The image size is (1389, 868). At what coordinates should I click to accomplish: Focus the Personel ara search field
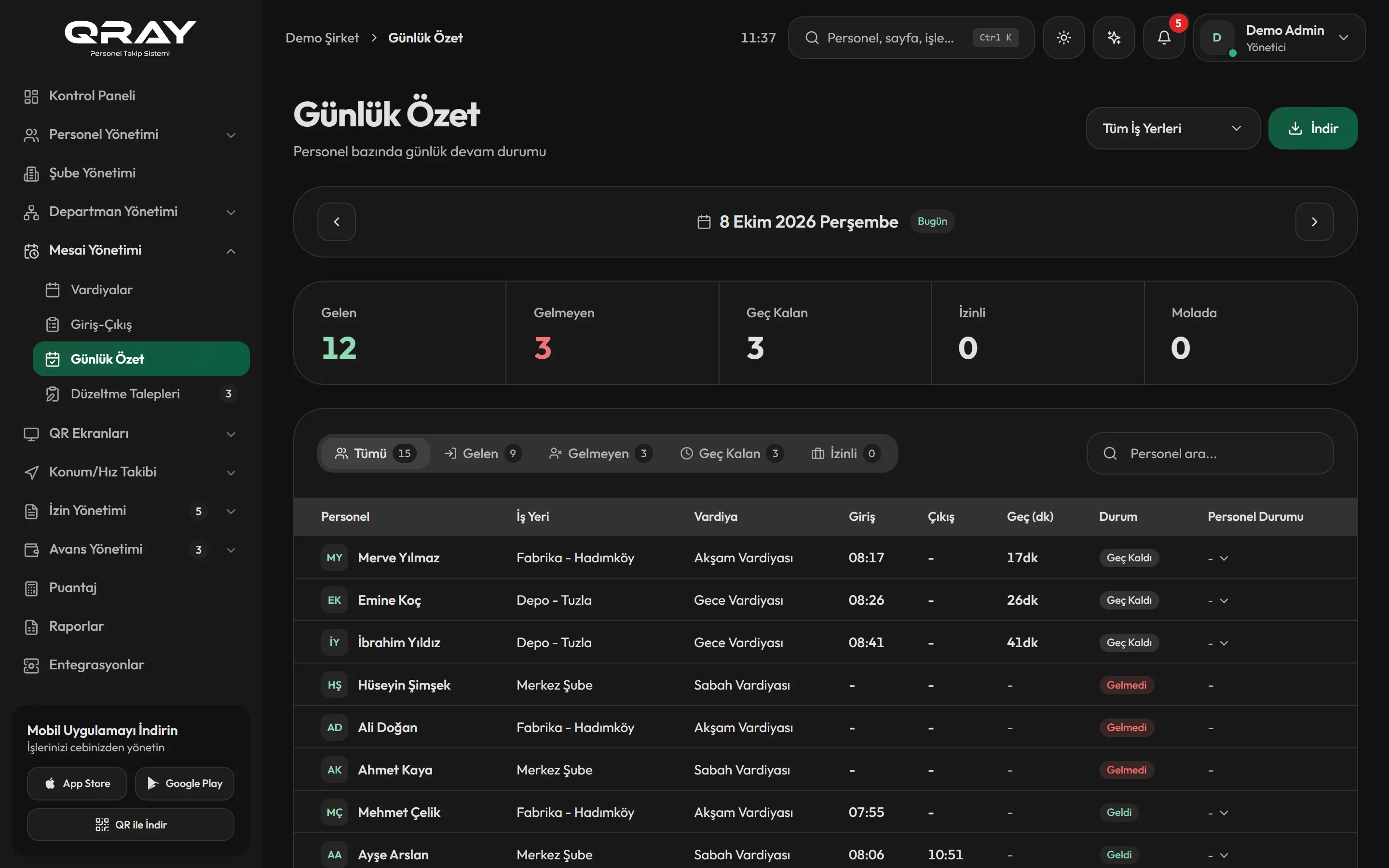pos(1210,453)
